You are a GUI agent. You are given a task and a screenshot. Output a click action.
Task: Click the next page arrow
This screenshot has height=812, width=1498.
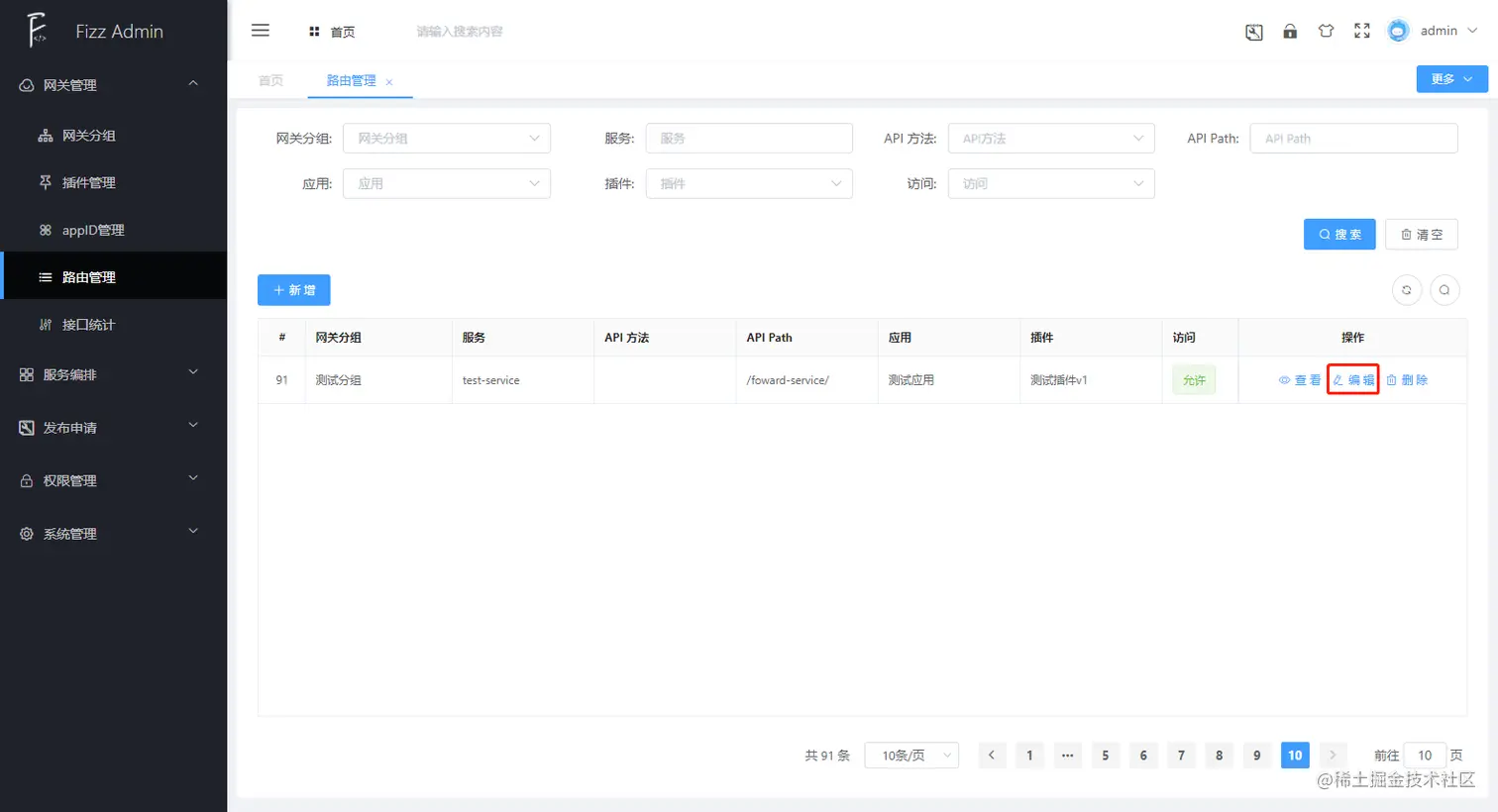(x=1333, y=756)
